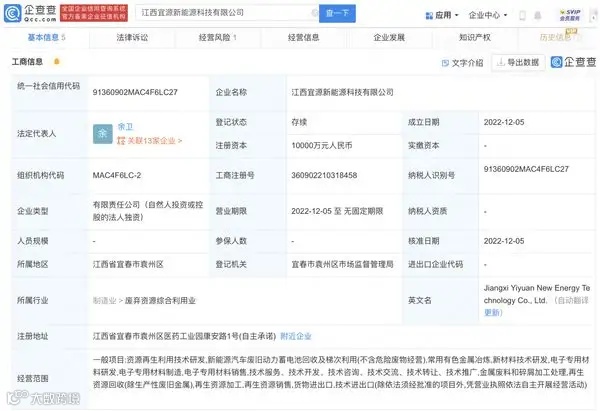
Task: Click the establishment date 2022-12-05 value
Action: coord(504,122)
